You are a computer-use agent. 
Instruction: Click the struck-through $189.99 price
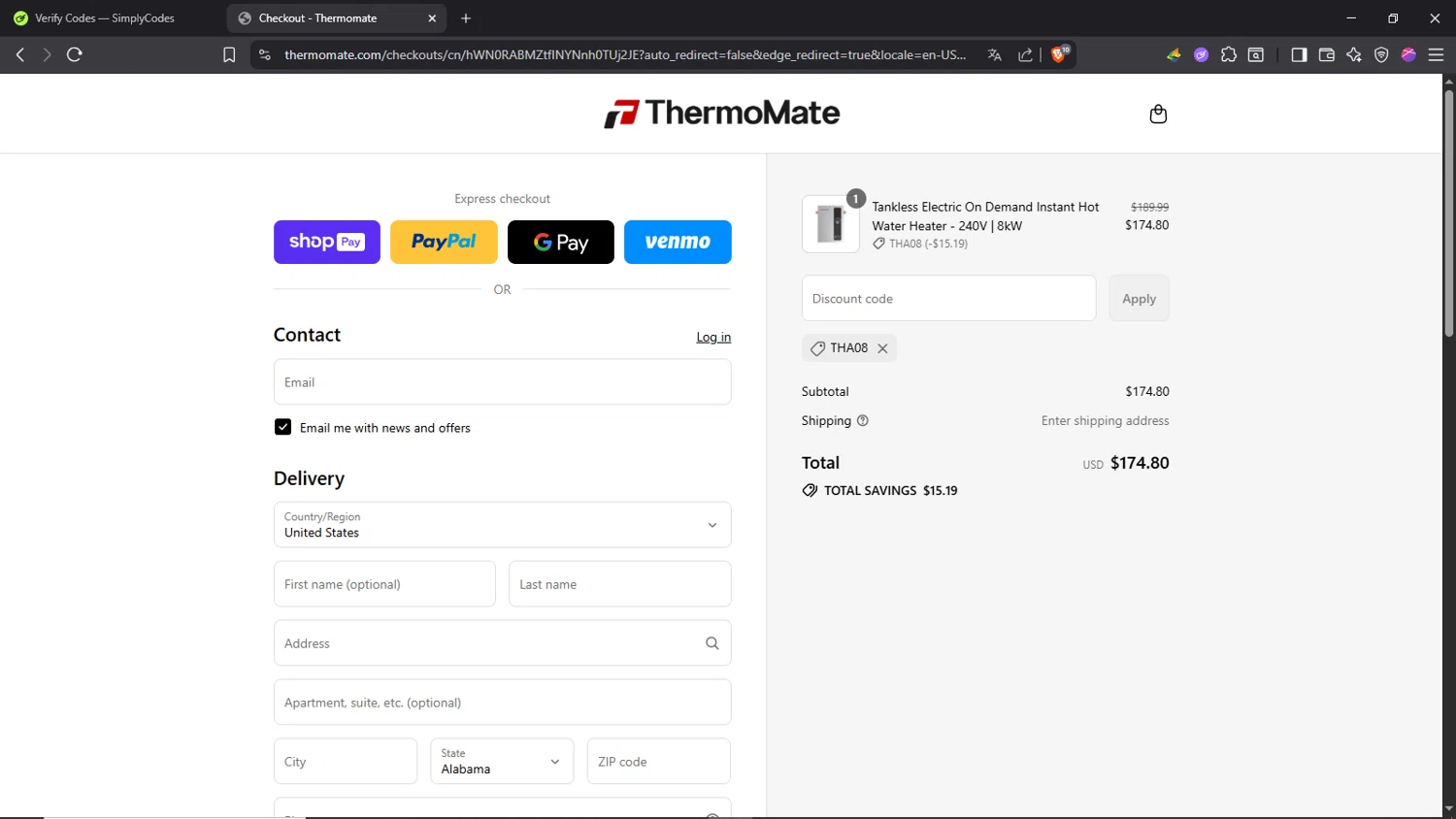1149,208
